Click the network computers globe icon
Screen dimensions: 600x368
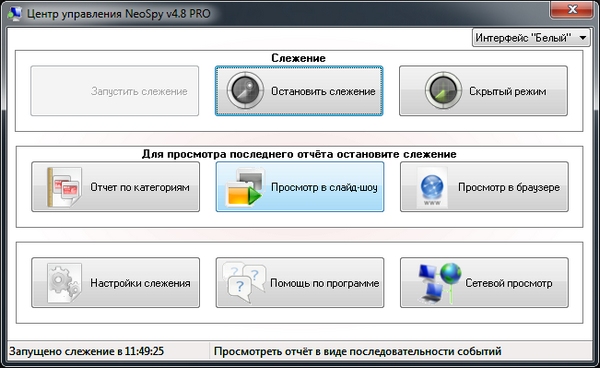[439, 283]
